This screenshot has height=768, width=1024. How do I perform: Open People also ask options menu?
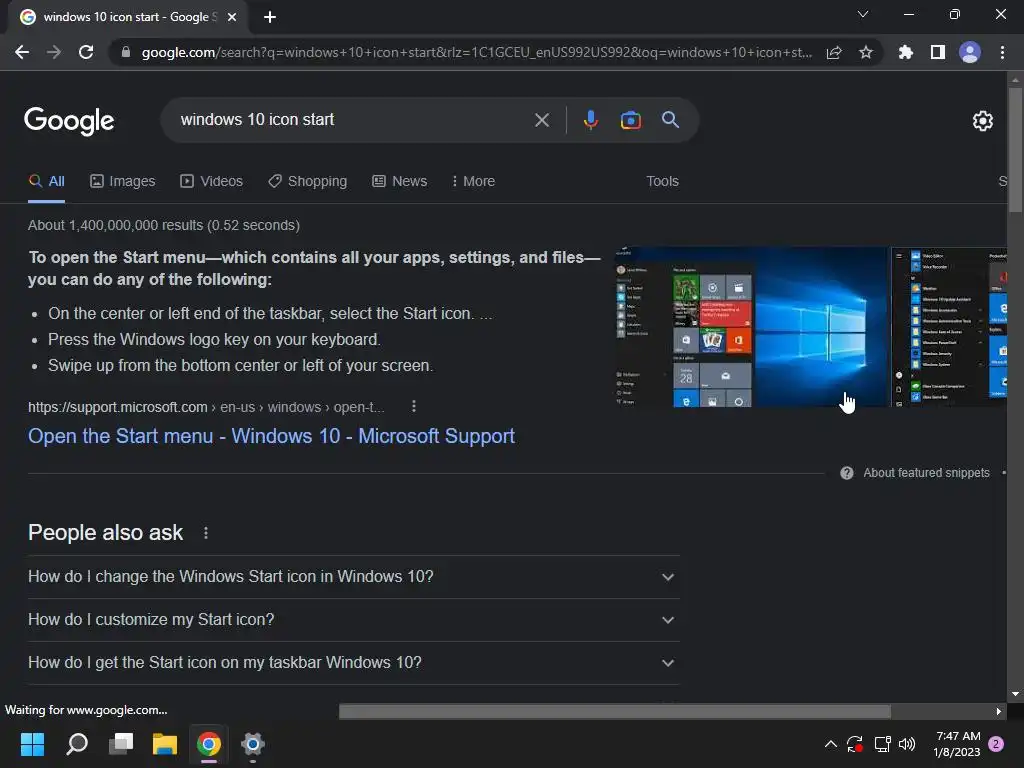[206, 533]
